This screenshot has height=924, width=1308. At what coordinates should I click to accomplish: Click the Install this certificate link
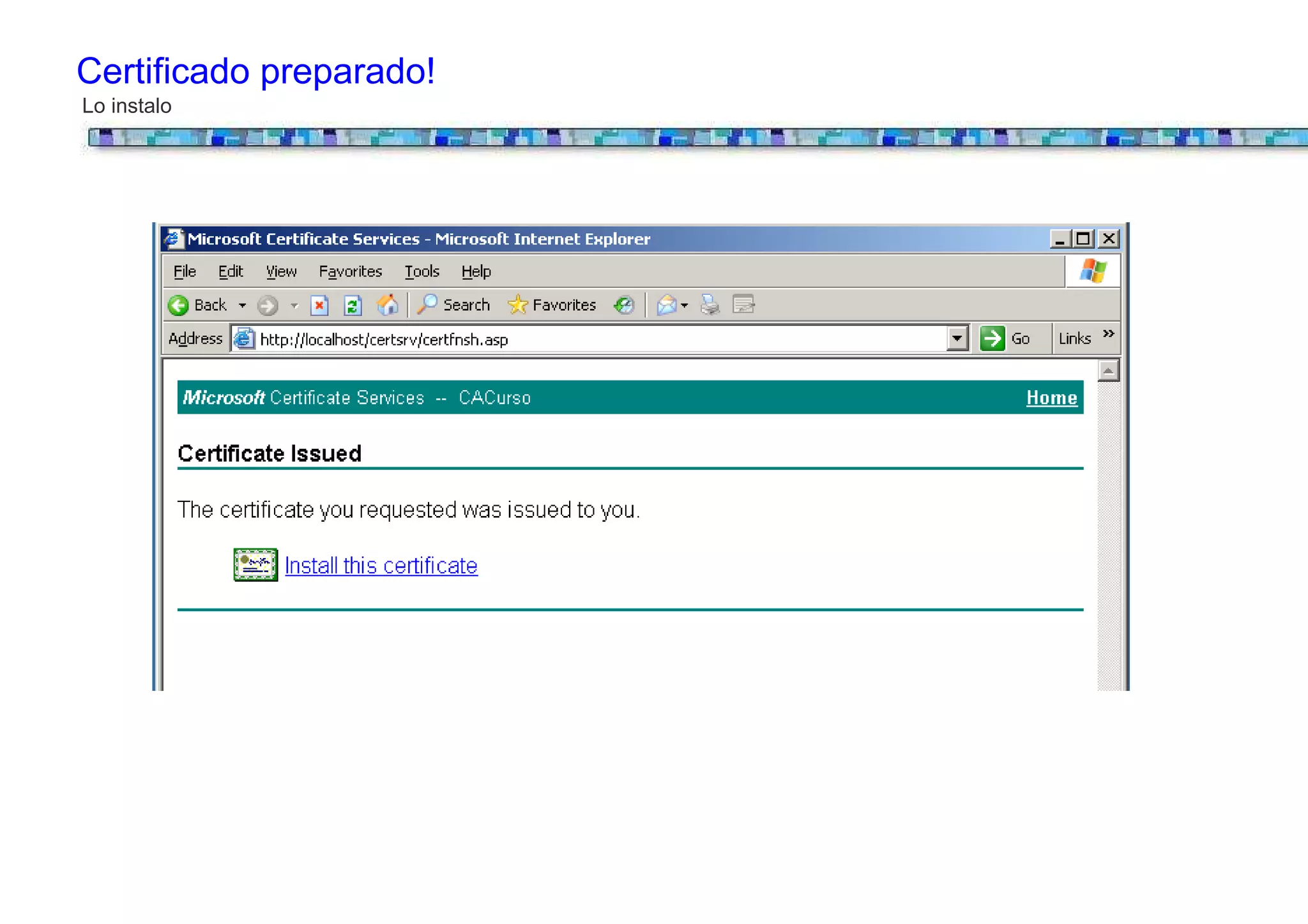point(381,566)
